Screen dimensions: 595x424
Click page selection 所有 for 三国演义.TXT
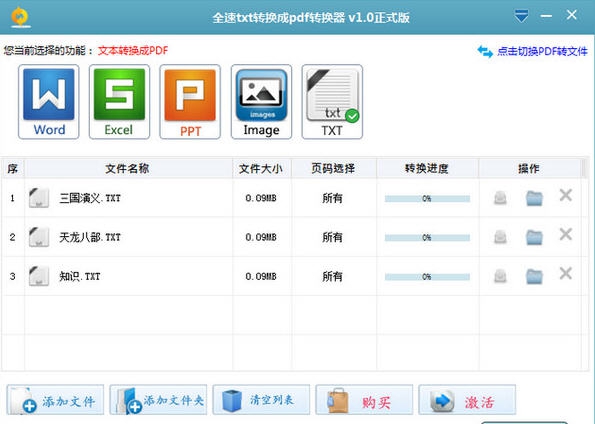click(332, 198)
